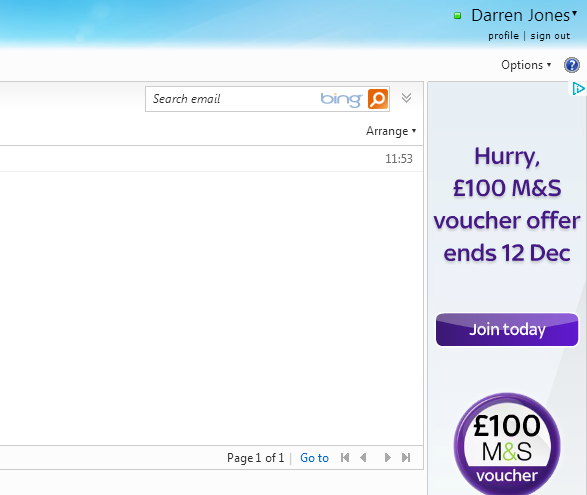This screenshot has width=587, height=495.
Task: Click the profile link
Action: click(x=503, y=36)
